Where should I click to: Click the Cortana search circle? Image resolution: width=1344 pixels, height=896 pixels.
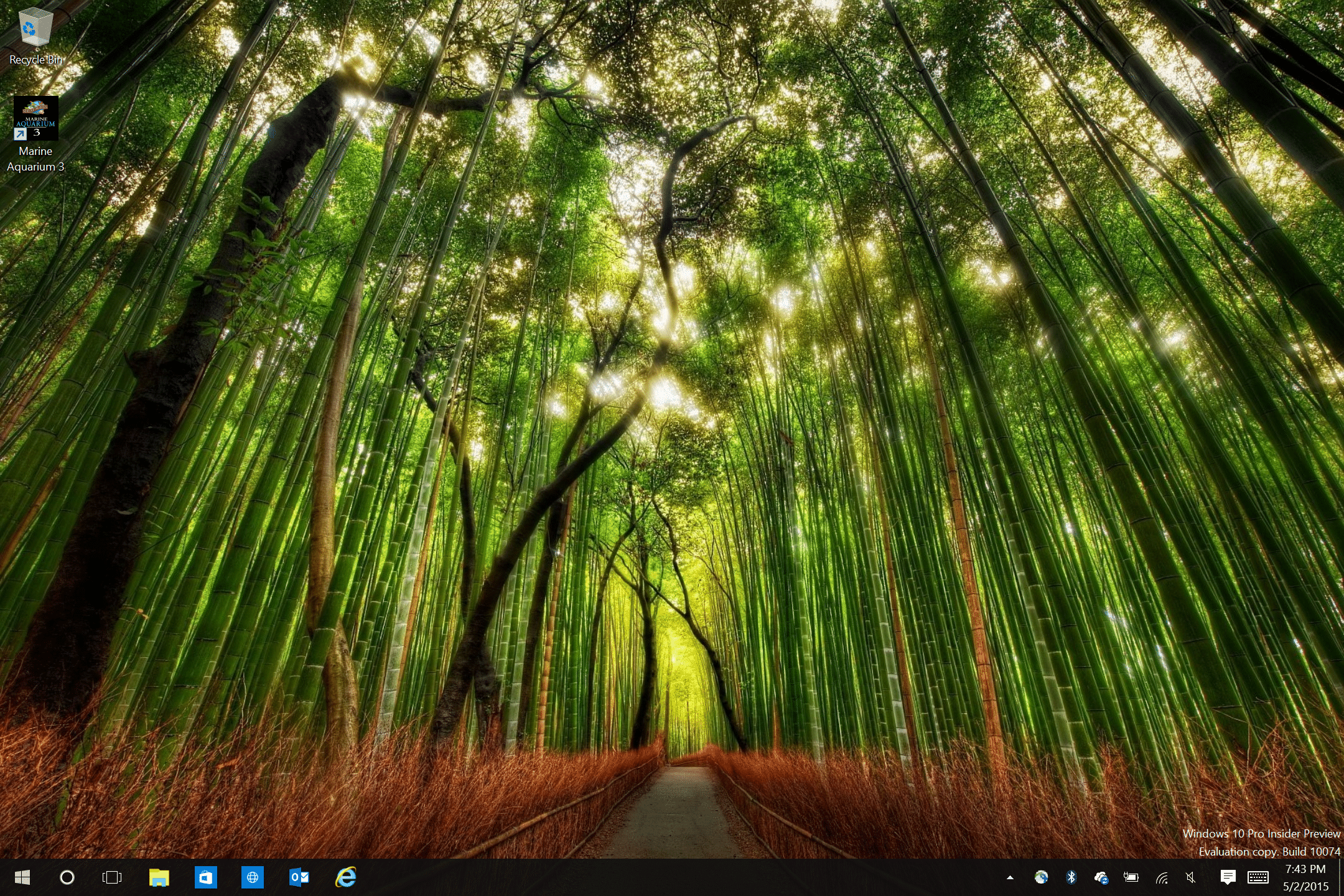click(x=67, y=877)
